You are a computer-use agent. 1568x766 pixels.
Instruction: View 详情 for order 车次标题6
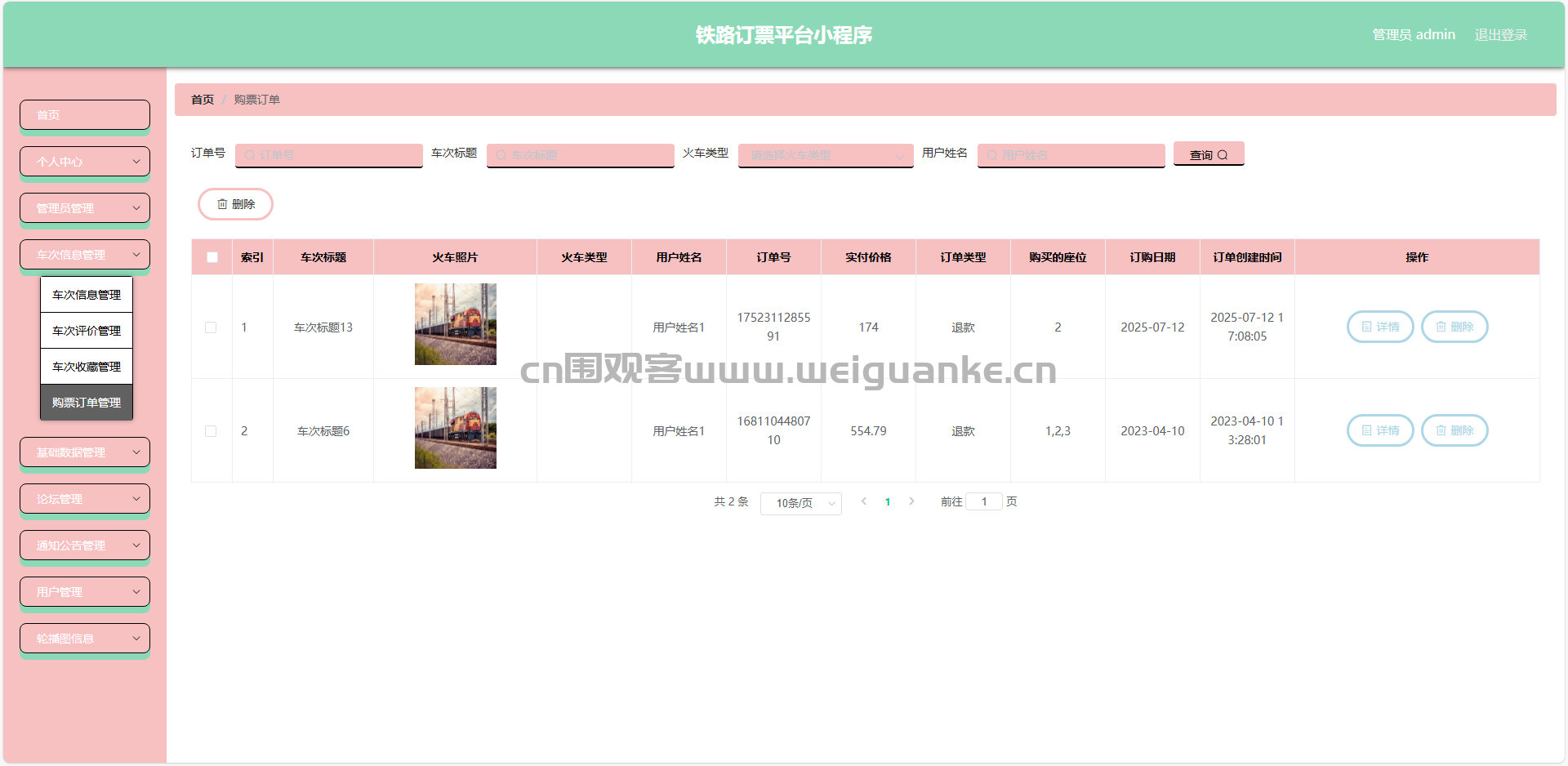pos(1380,430)
